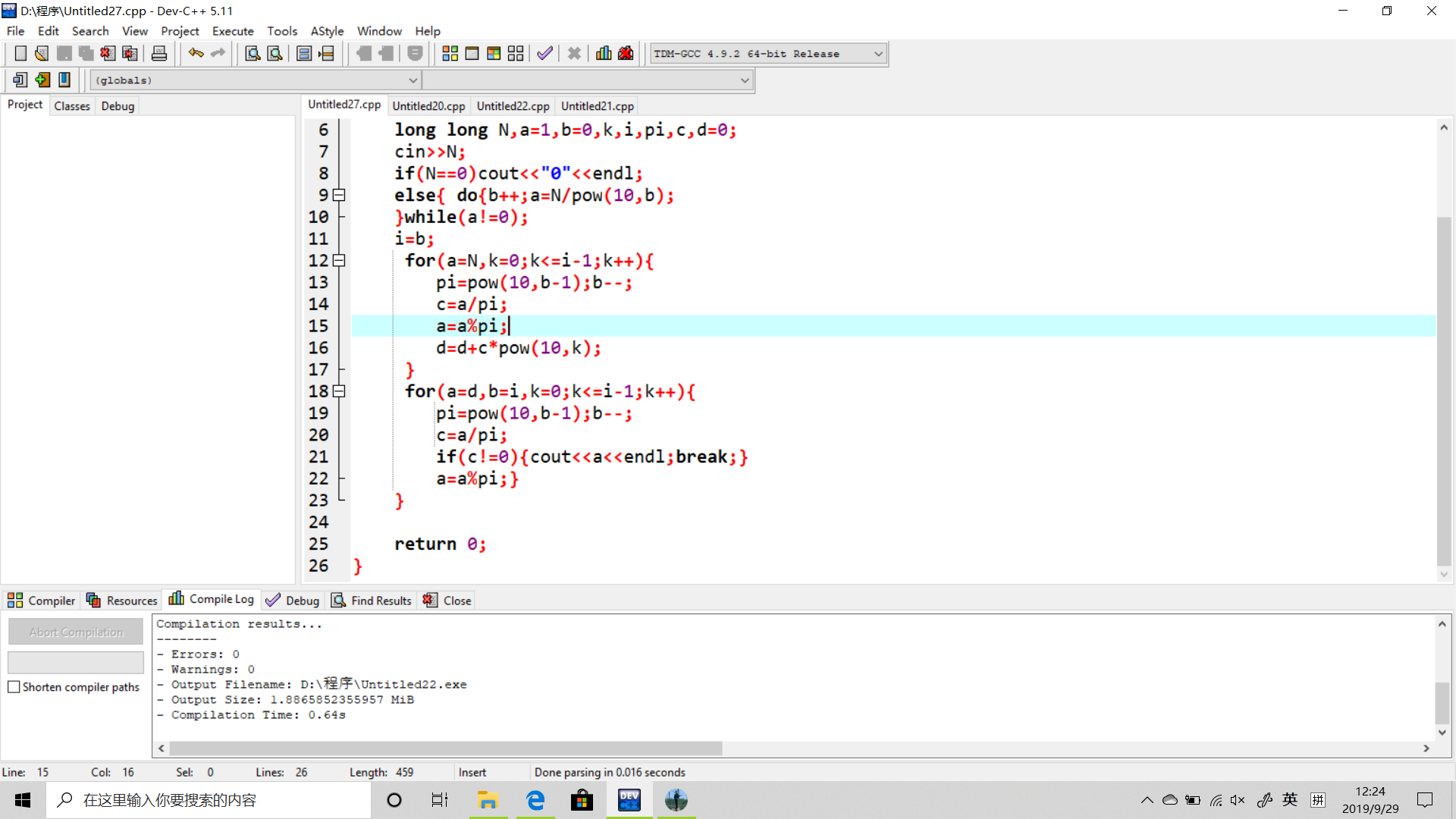This screenshot has width=1456, height=819.
Task: Click the Dev-C++ taskbar icon
Action: [x=629, y=800]
